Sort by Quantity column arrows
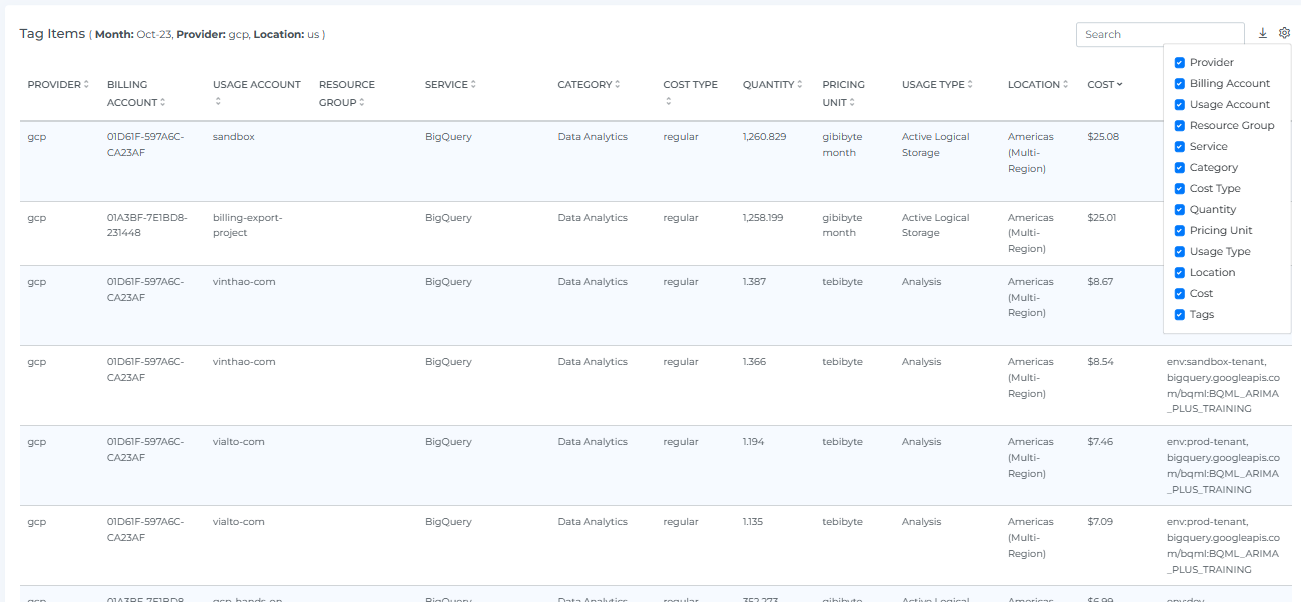The height and width of the screenshot is (602, 1301). point(800,85)
